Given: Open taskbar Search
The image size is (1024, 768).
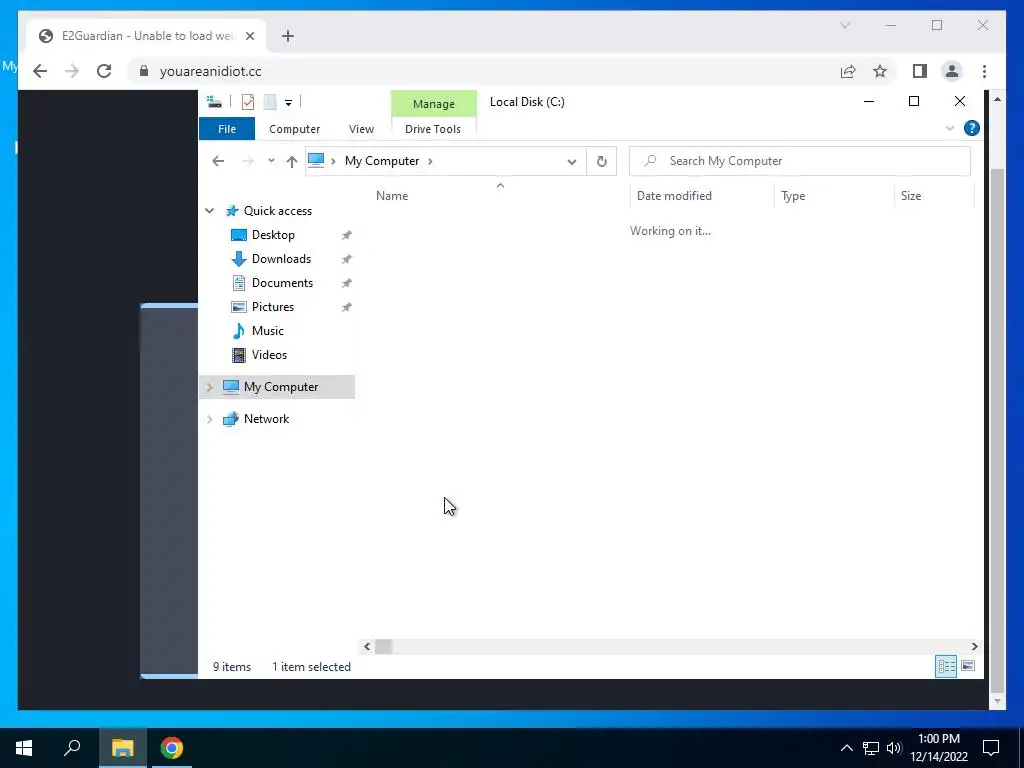Looking at the screenshot, I should 72,748.
